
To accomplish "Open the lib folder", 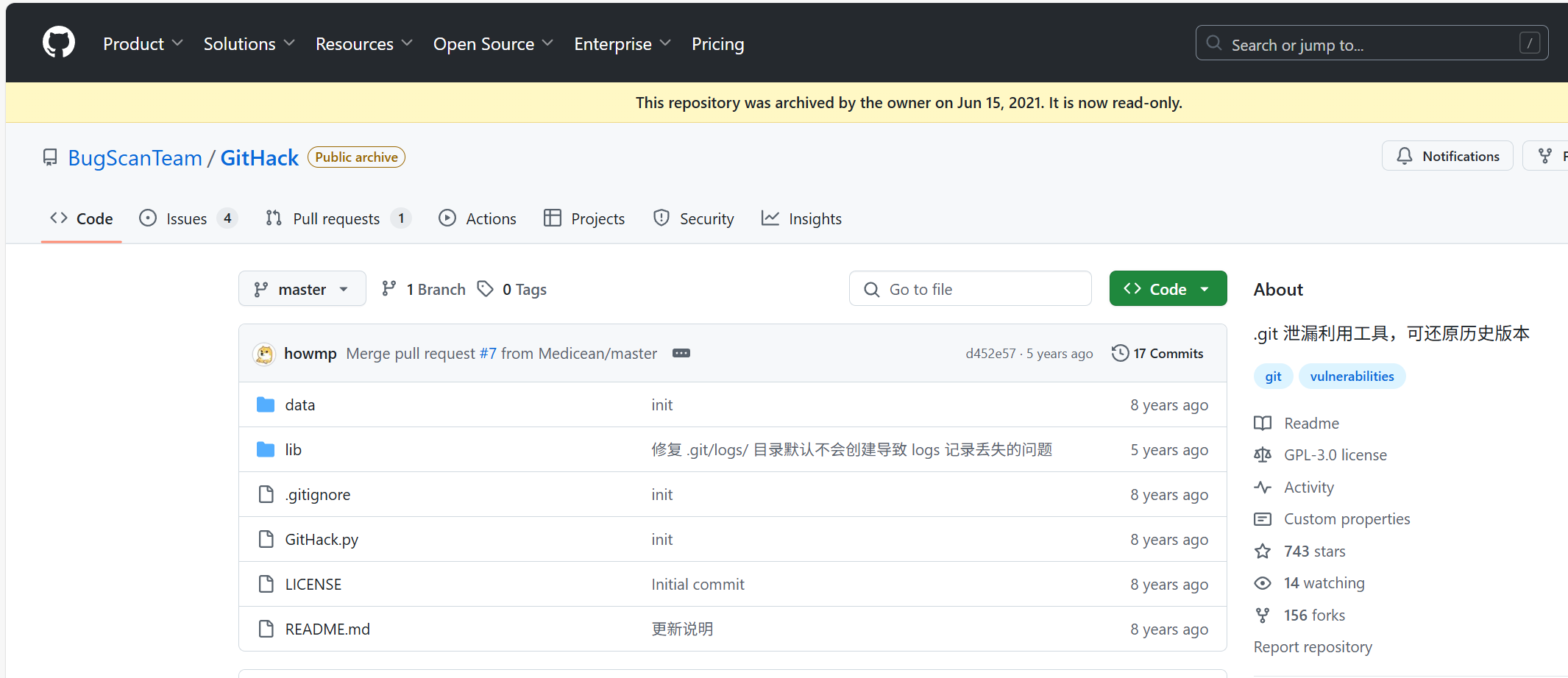I will (x=294, y=450).
